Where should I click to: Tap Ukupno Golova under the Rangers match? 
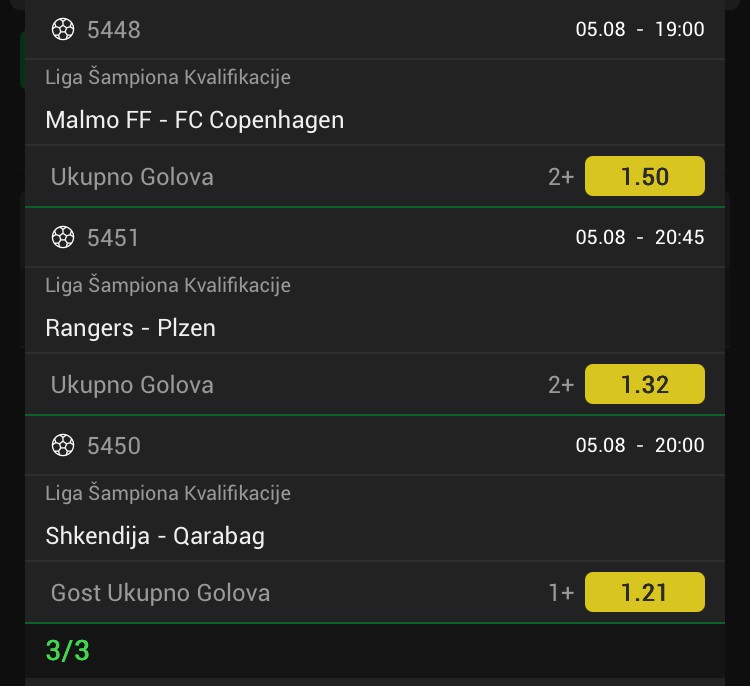[132, 385]
